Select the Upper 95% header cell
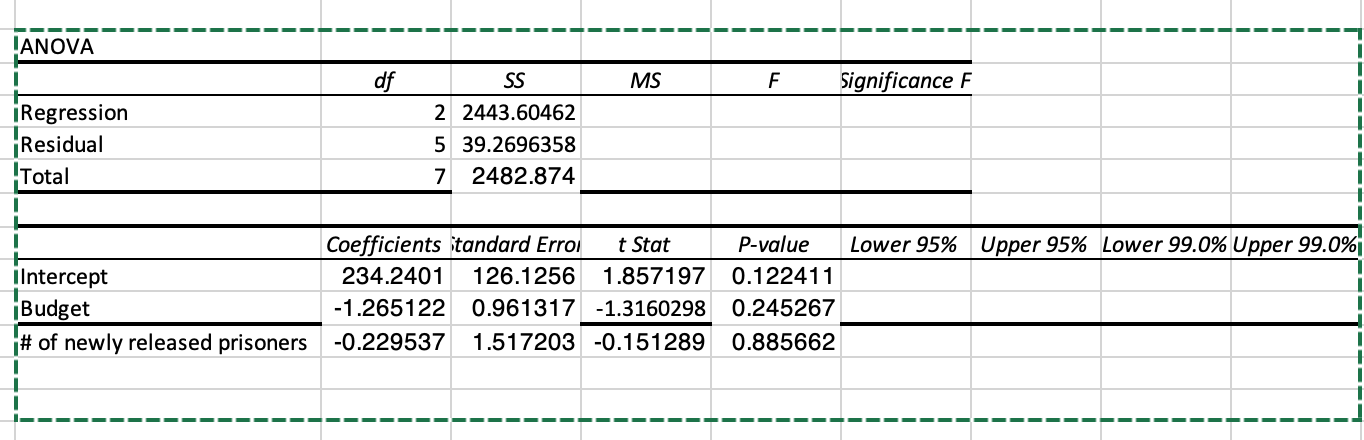The width and height of the screenshot is (1364, 440). coord(1036,244)
